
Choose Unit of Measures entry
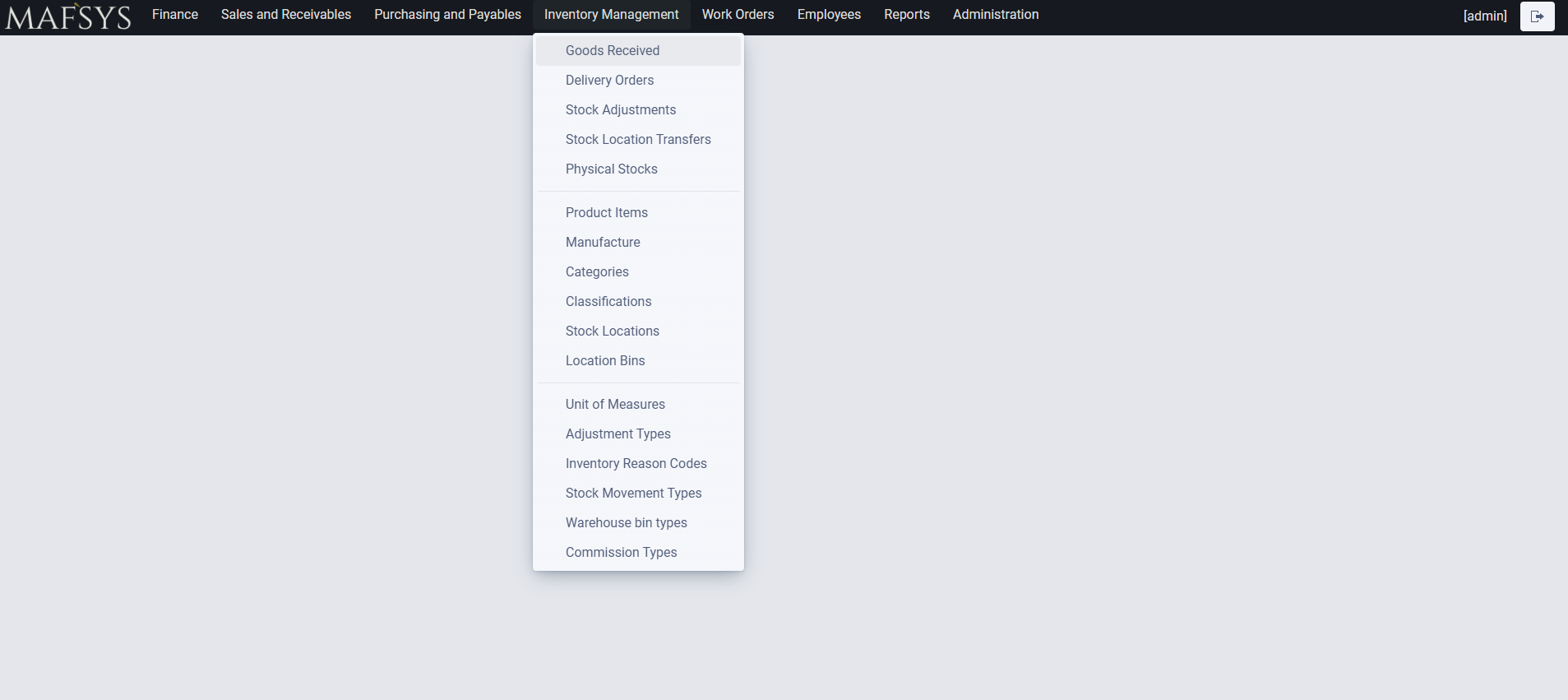pos(614,404)
